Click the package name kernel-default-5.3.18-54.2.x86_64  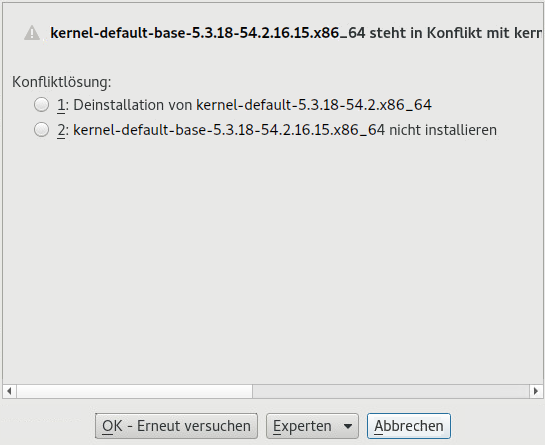coord(314,105)
